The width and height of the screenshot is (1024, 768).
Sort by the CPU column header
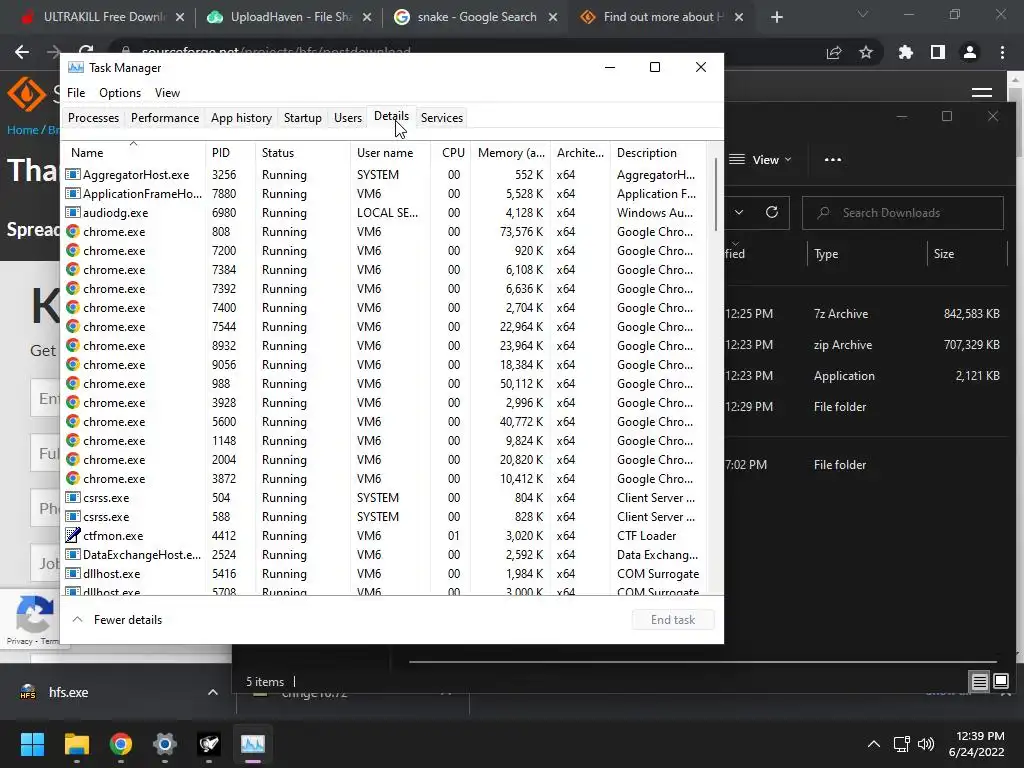[453, 152]
